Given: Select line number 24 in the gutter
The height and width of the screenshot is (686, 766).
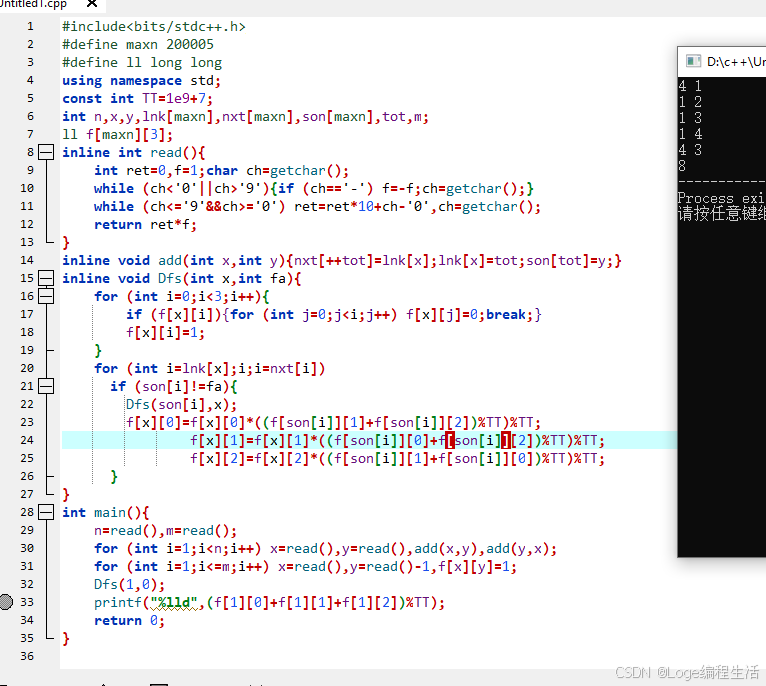Looking at the screenshot, I should coord(27,441).
